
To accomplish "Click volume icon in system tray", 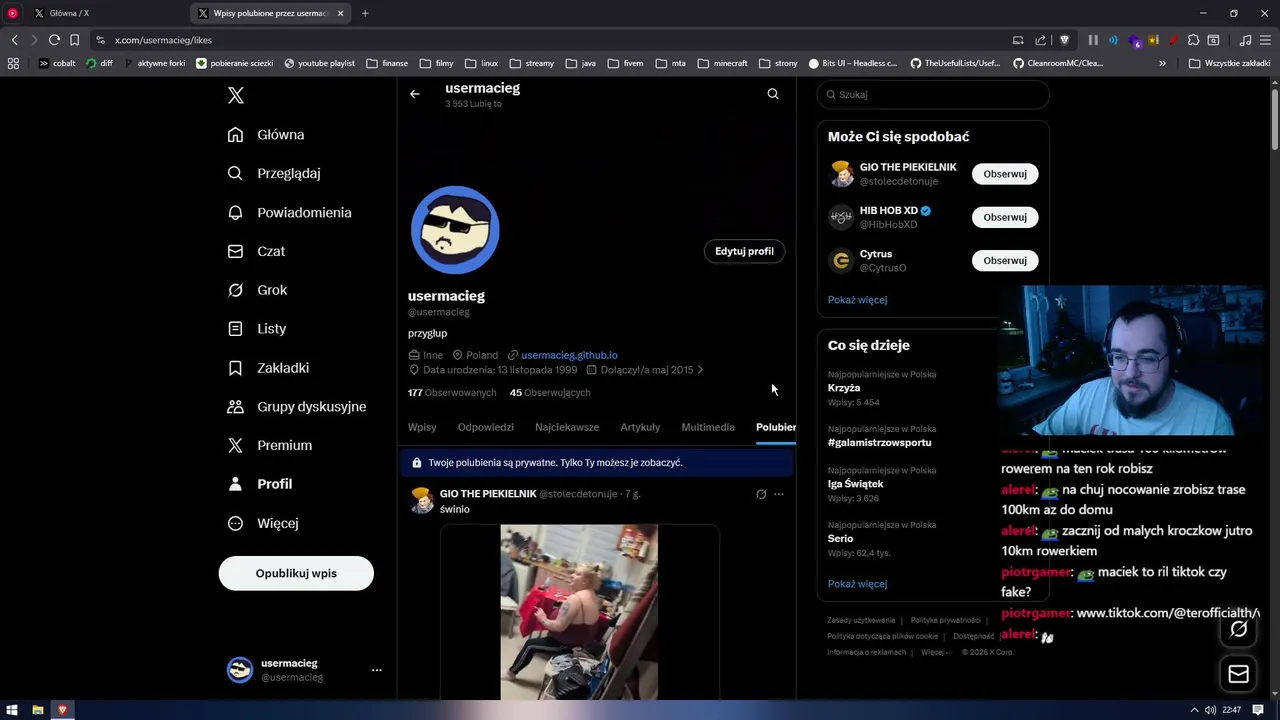I will [1211, 710].
